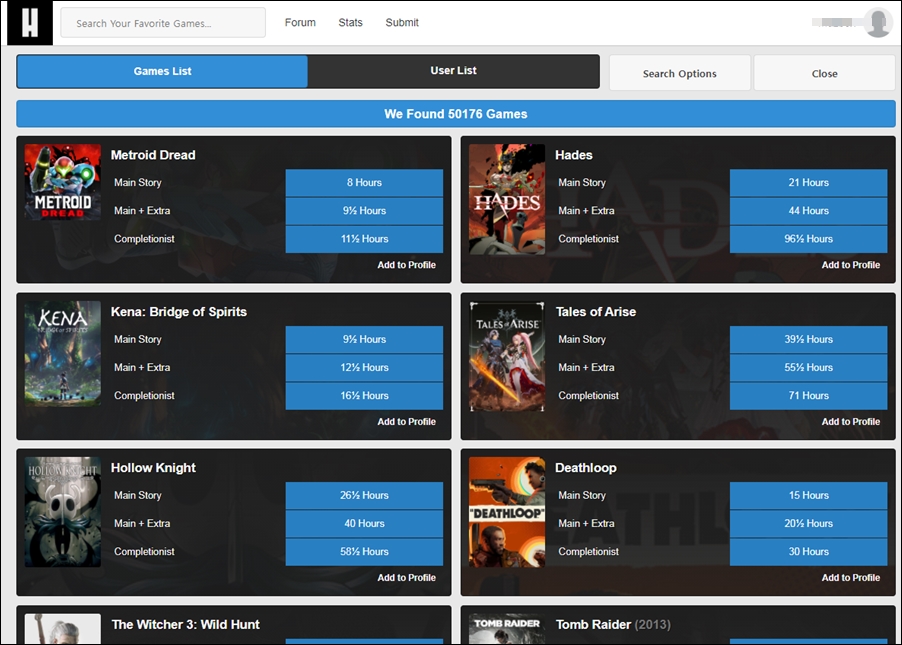Click the We Found 50176 Games banner

[456, 114]
